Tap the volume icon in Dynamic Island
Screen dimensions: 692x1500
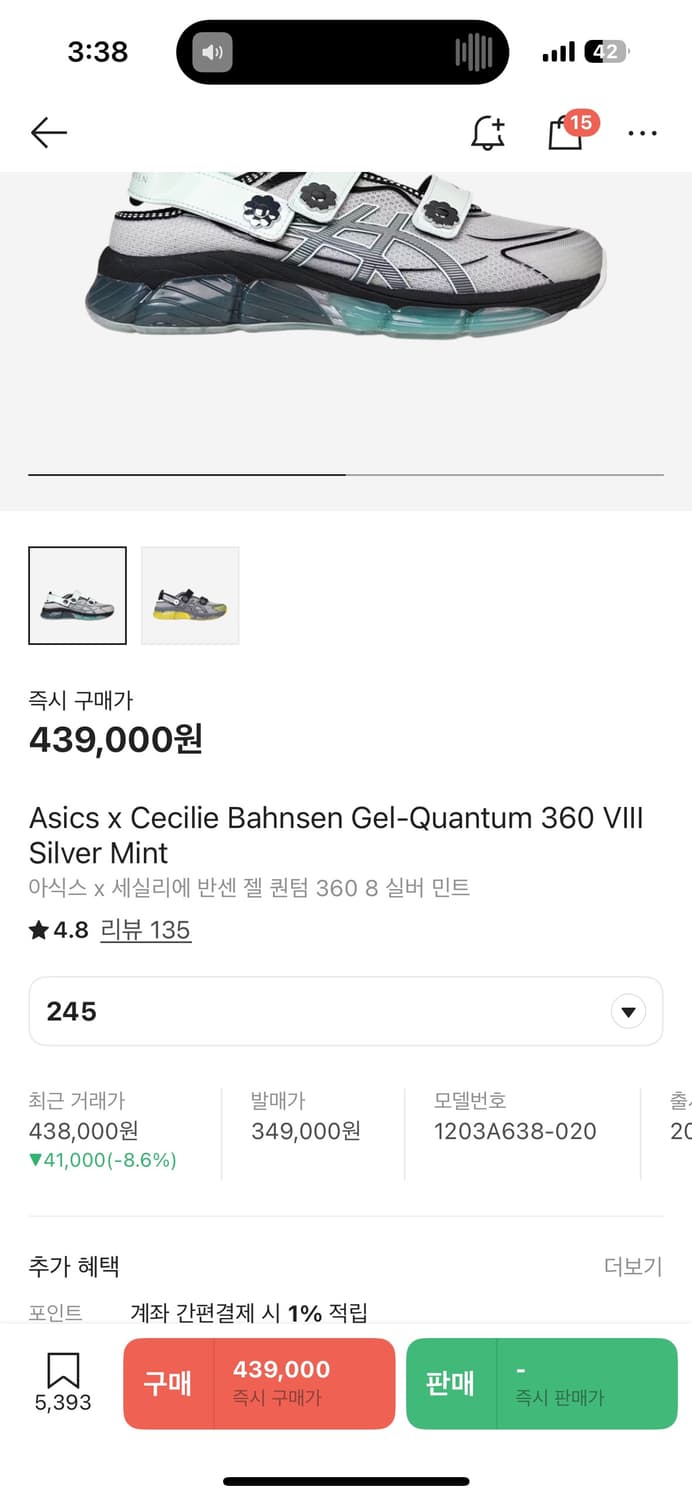click(x=212, y=52)
